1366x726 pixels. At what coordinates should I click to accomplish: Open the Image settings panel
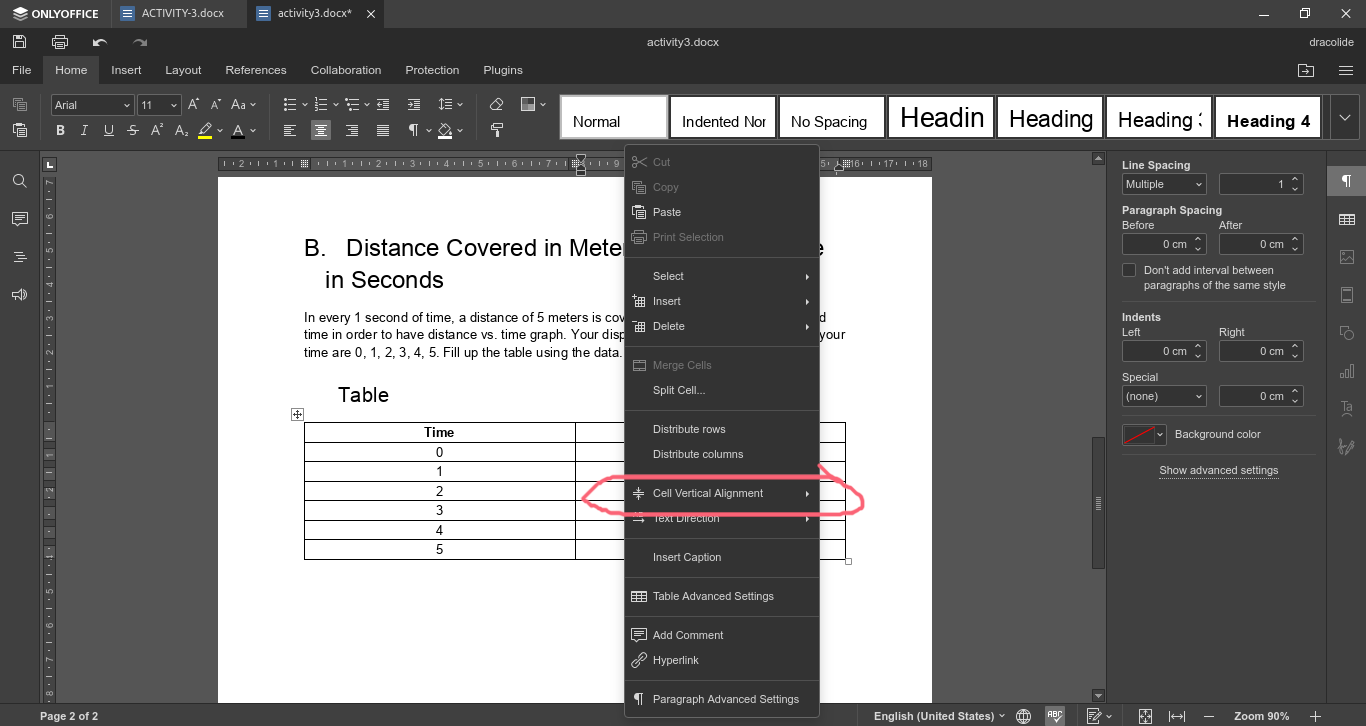point(1346,257)
